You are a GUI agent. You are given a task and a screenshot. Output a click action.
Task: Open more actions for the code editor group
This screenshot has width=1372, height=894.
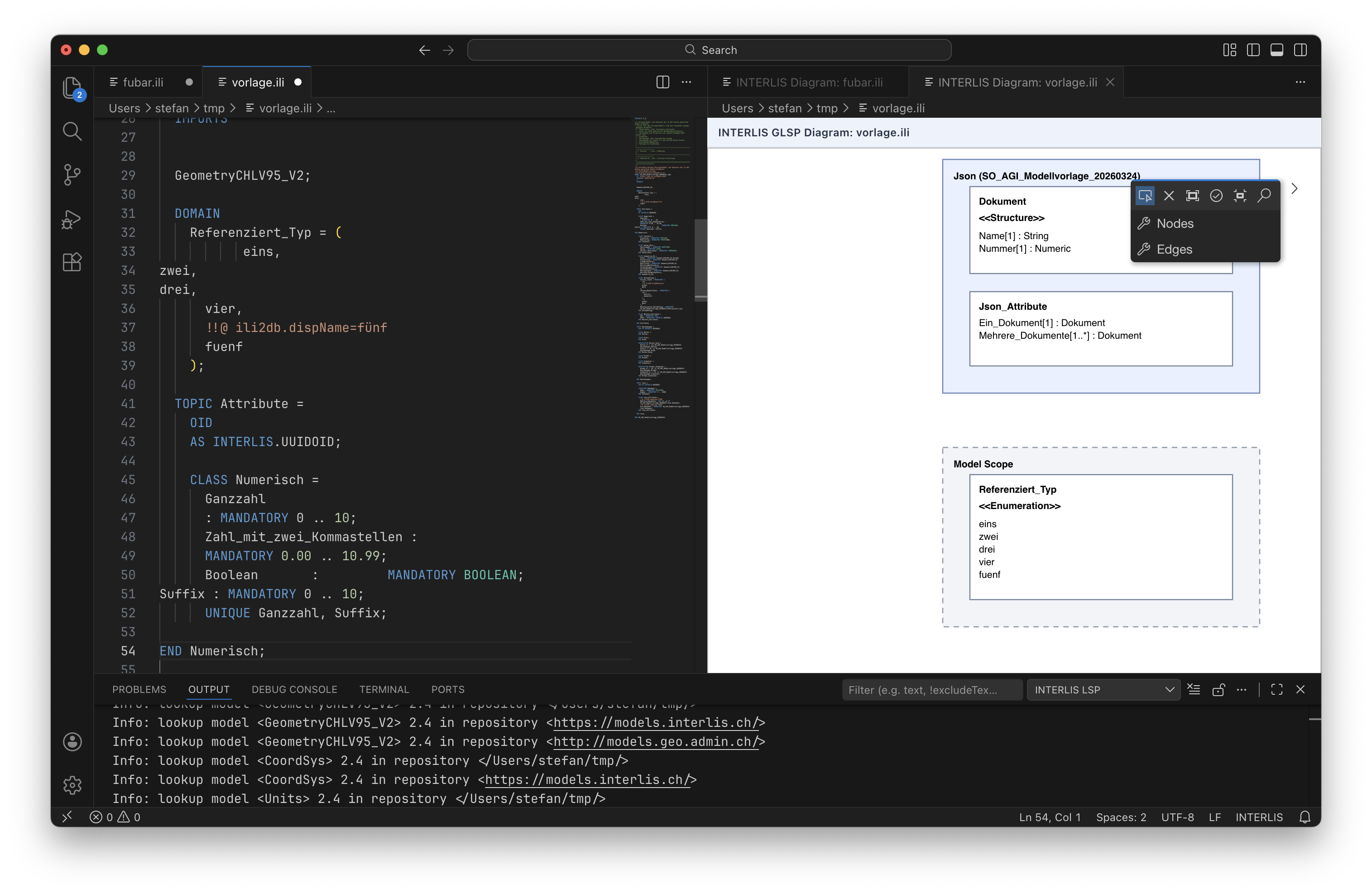point(686,82)
